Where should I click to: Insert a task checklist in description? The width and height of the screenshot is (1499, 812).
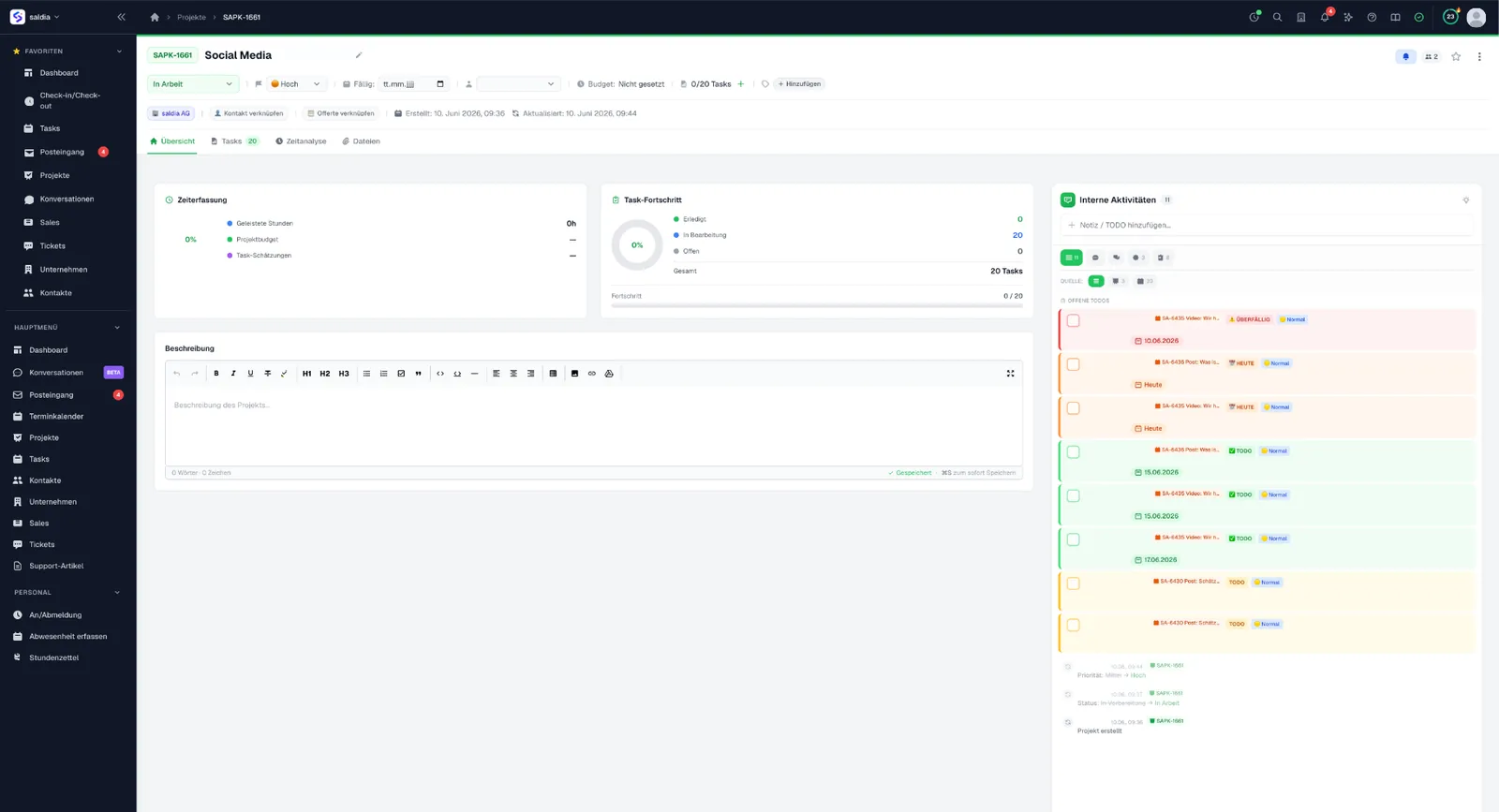pos(401,373)
